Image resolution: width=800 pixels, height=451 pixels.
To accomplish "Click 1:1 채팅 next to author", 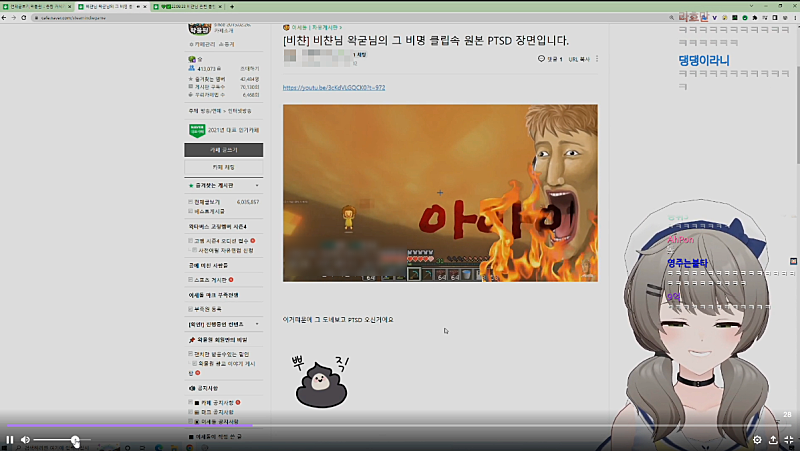I will point(360,54).
